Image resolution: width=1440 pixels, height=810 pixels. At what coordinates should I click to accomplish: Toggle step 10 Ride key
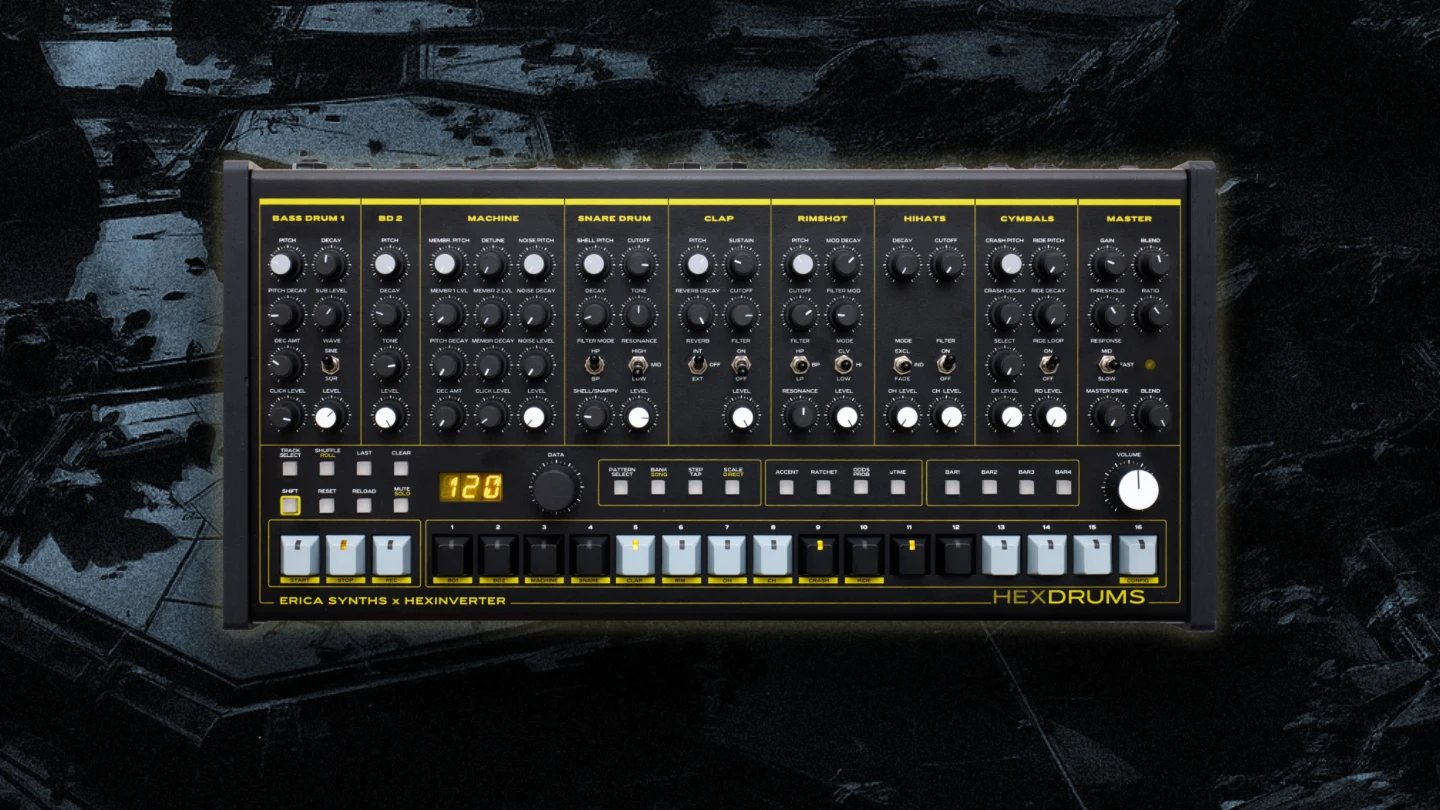[x=864, y=555]
